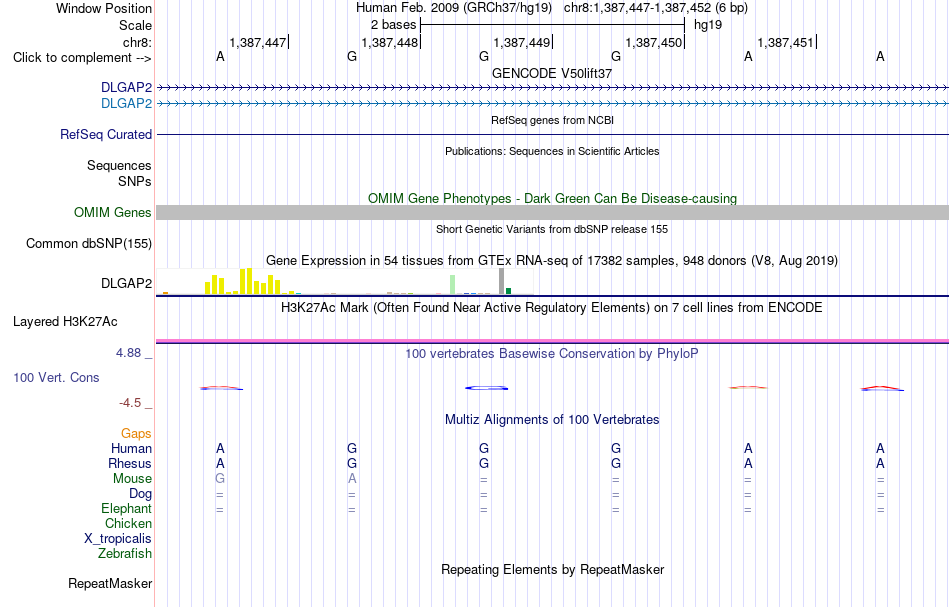950x607 pixels.
Task: Click the dark blue DLGAP2 arrowed transcript line
Action: click(552, 88)
